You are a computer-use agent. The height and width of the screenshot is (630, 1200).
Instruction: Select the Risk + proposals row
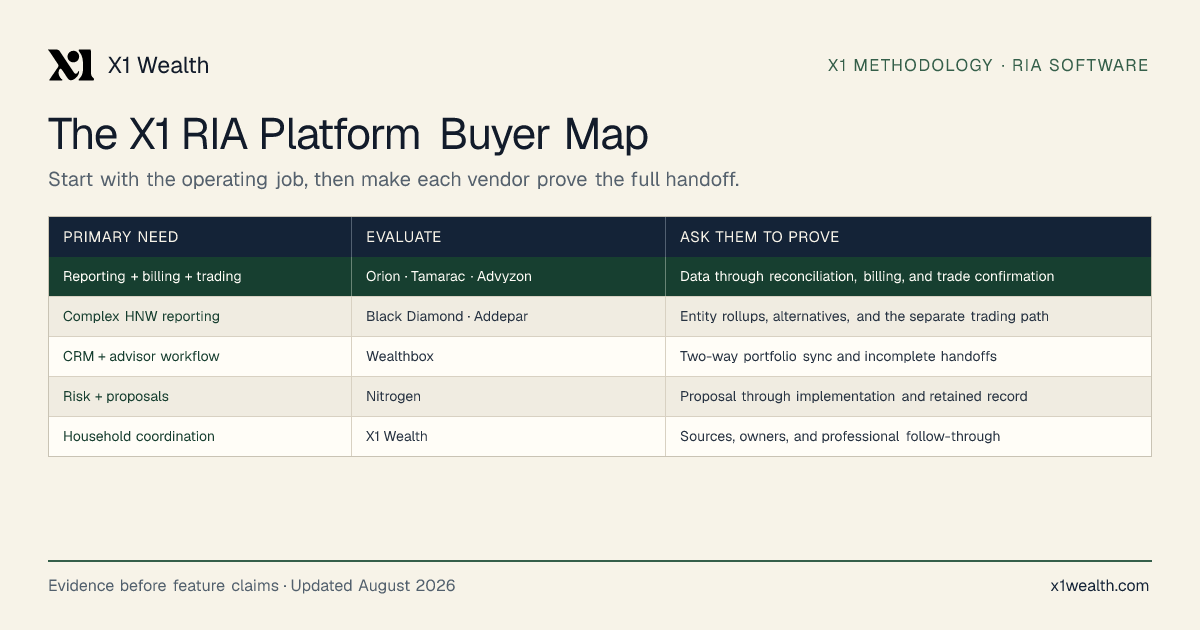[600, 396]
